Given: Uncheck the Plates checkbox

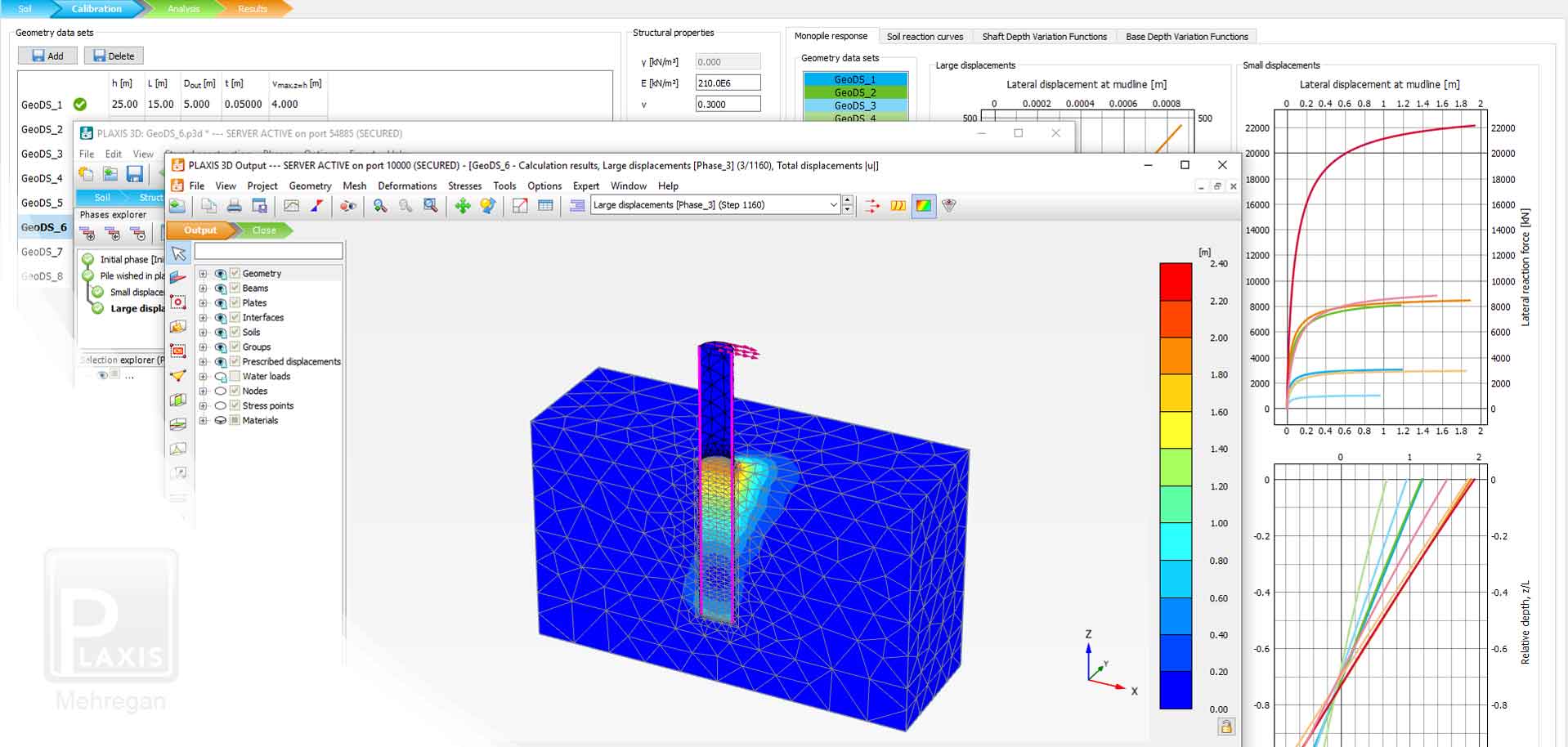Looking at the screenshot, I should [x=235, y=302].
